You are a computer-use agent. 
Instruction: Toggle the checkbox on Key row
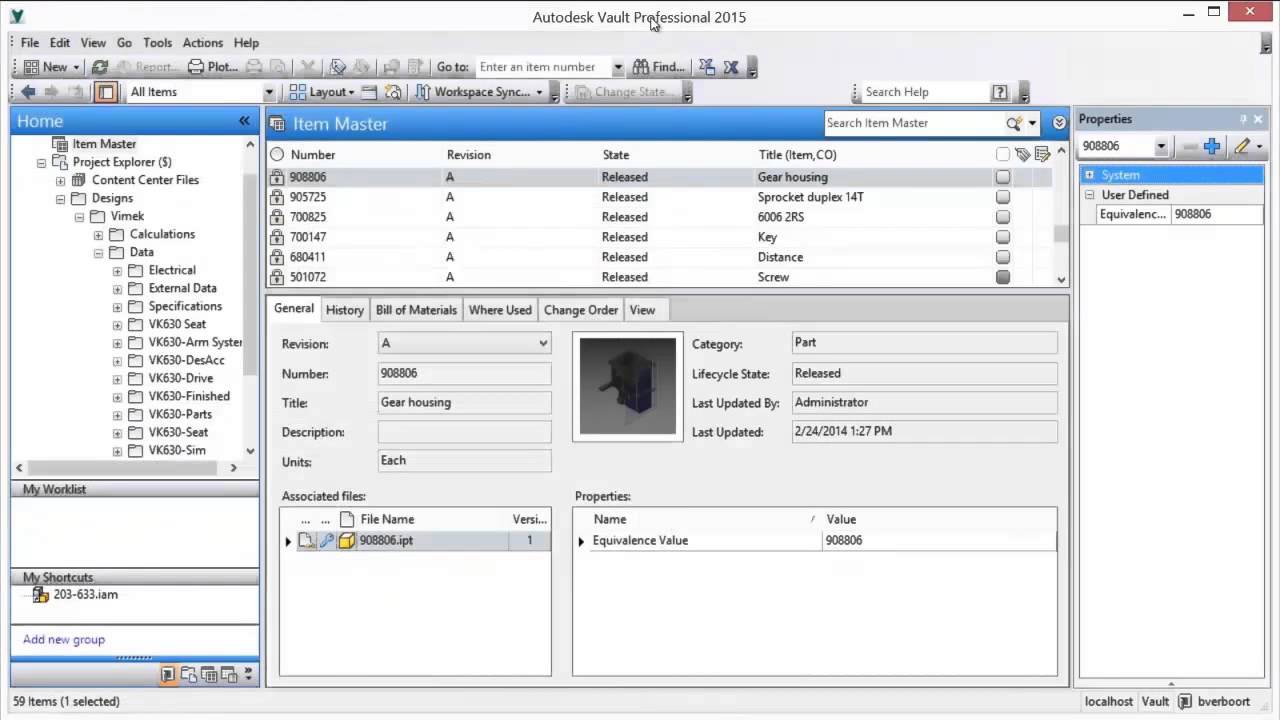[1003, 237]
